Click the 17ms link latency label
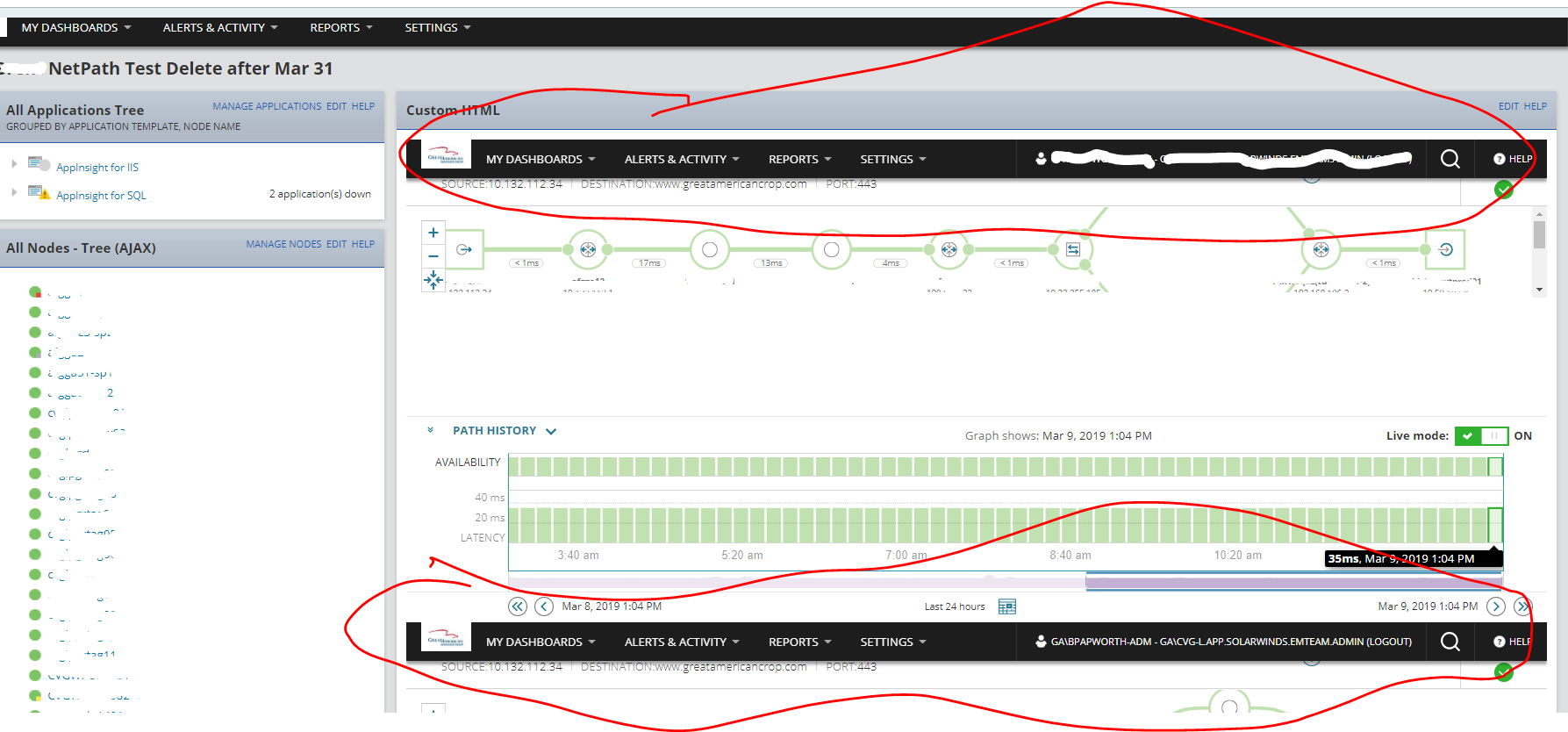The width and height of the screenshot is (1568, 732). pyautogui.click(x=649, y=262)
